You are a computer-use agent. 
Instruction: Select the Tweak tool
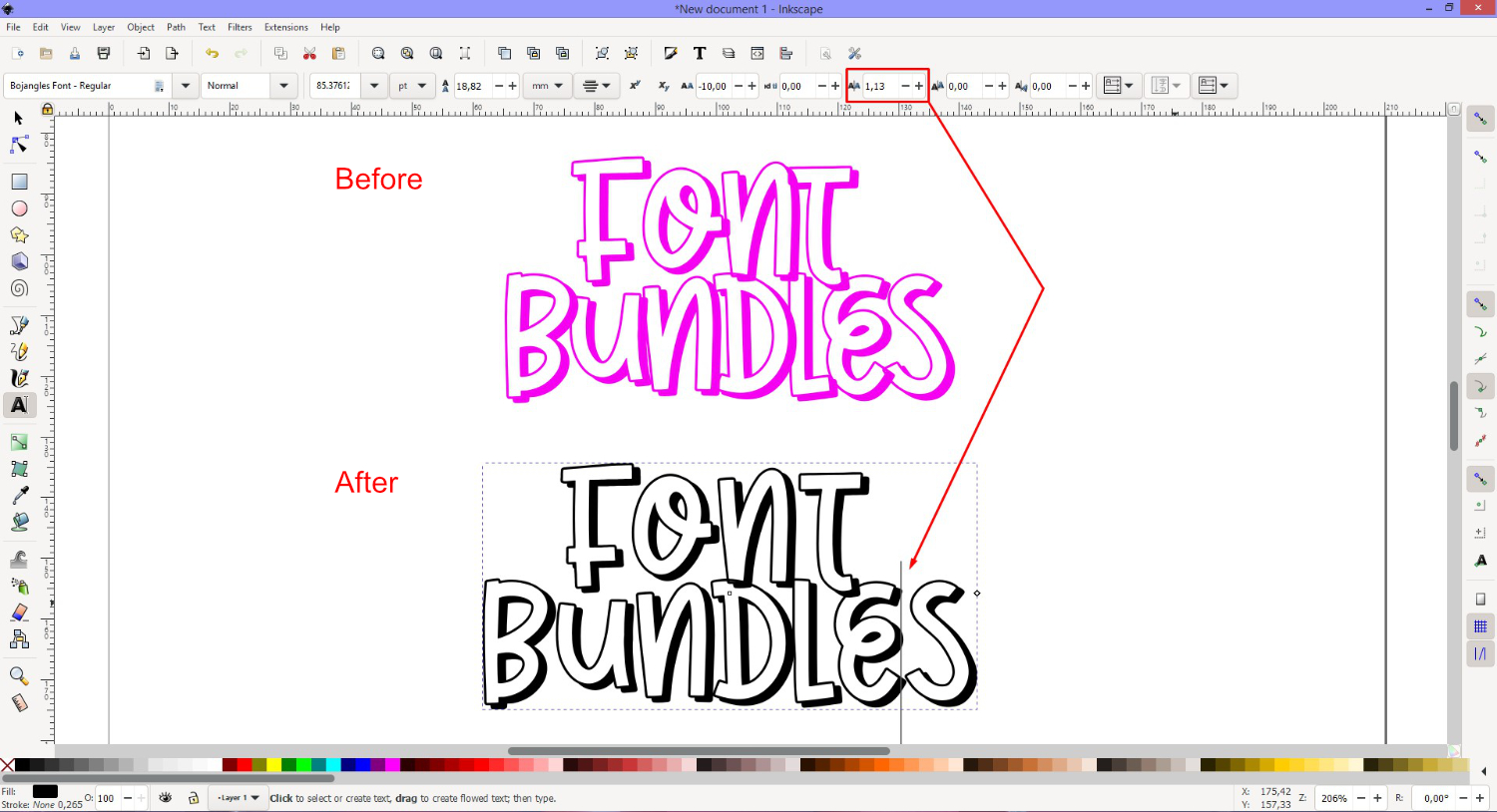pos(19,559)
